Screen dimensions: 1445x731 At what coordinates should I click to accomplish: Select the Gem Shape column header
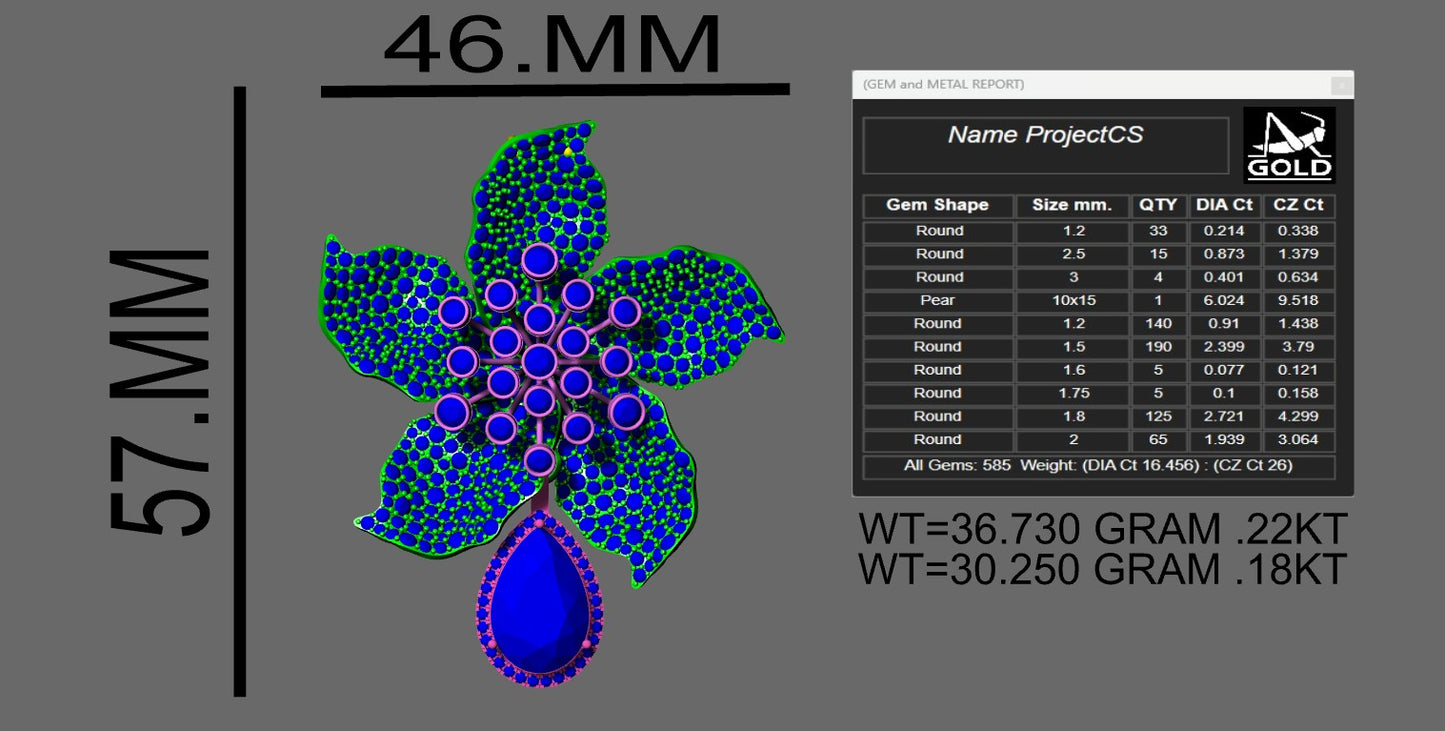point(938,206)
